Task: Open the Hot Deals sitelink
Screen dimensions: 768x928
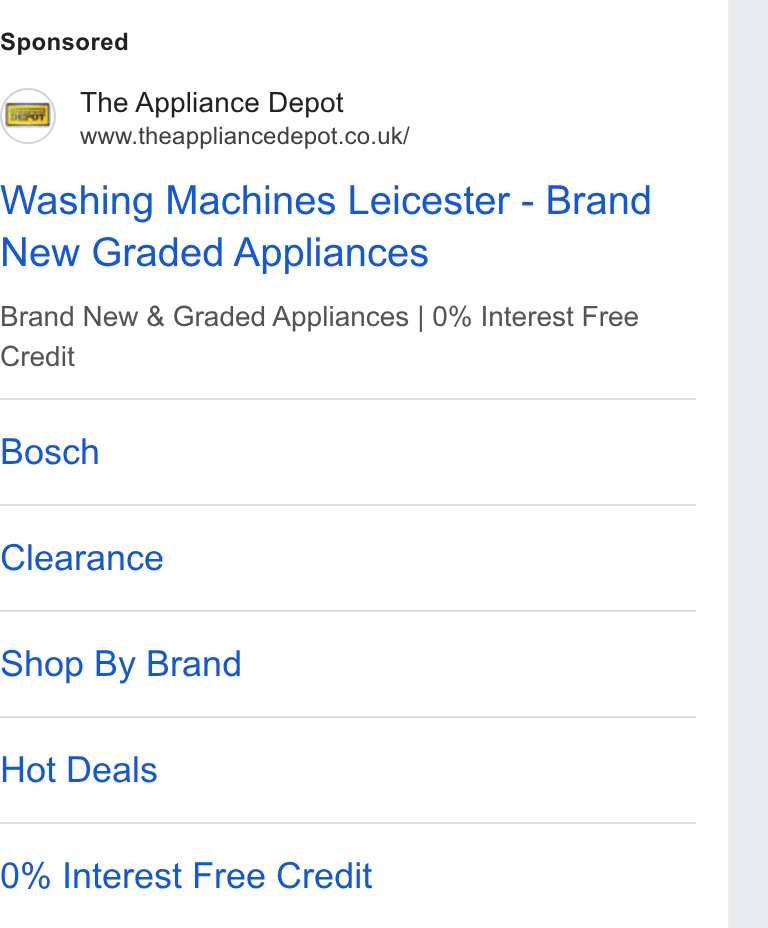Action: pyautogui.click(x=79, y=770)
